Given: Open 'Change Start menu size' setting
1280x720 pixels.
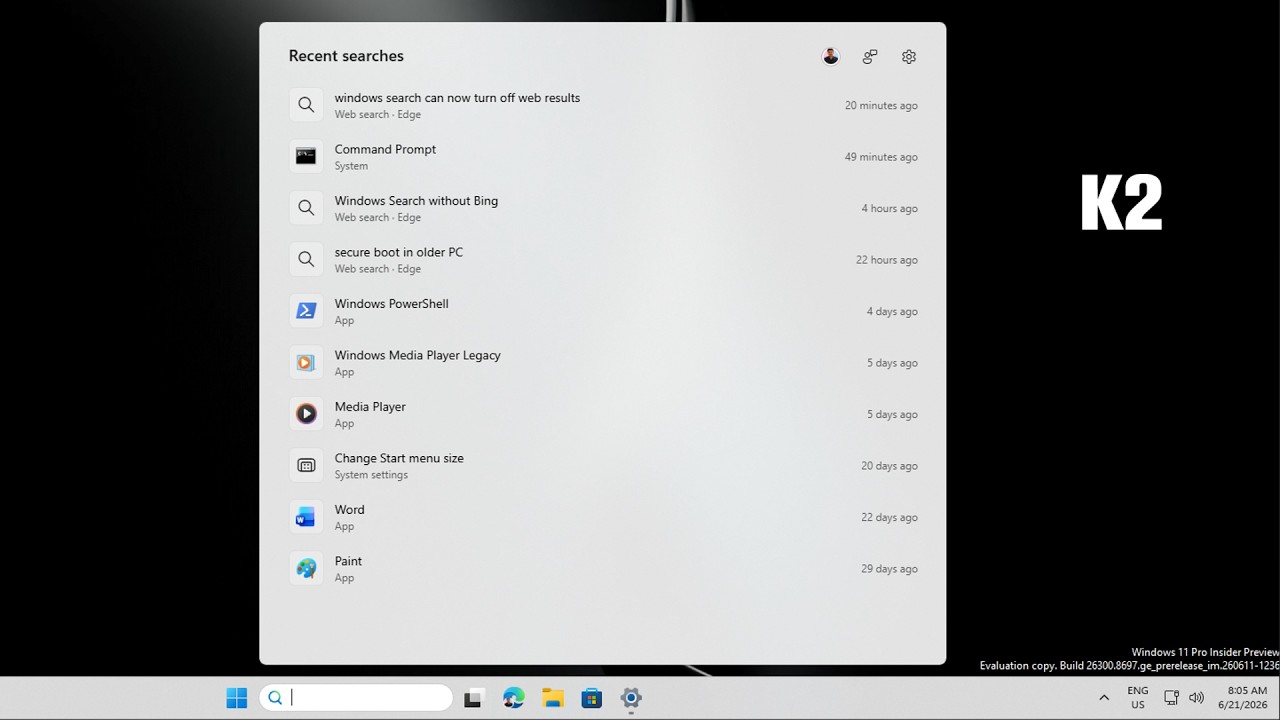Looking at the screenshot, I should pyautogui.click(x=603, y=466).
